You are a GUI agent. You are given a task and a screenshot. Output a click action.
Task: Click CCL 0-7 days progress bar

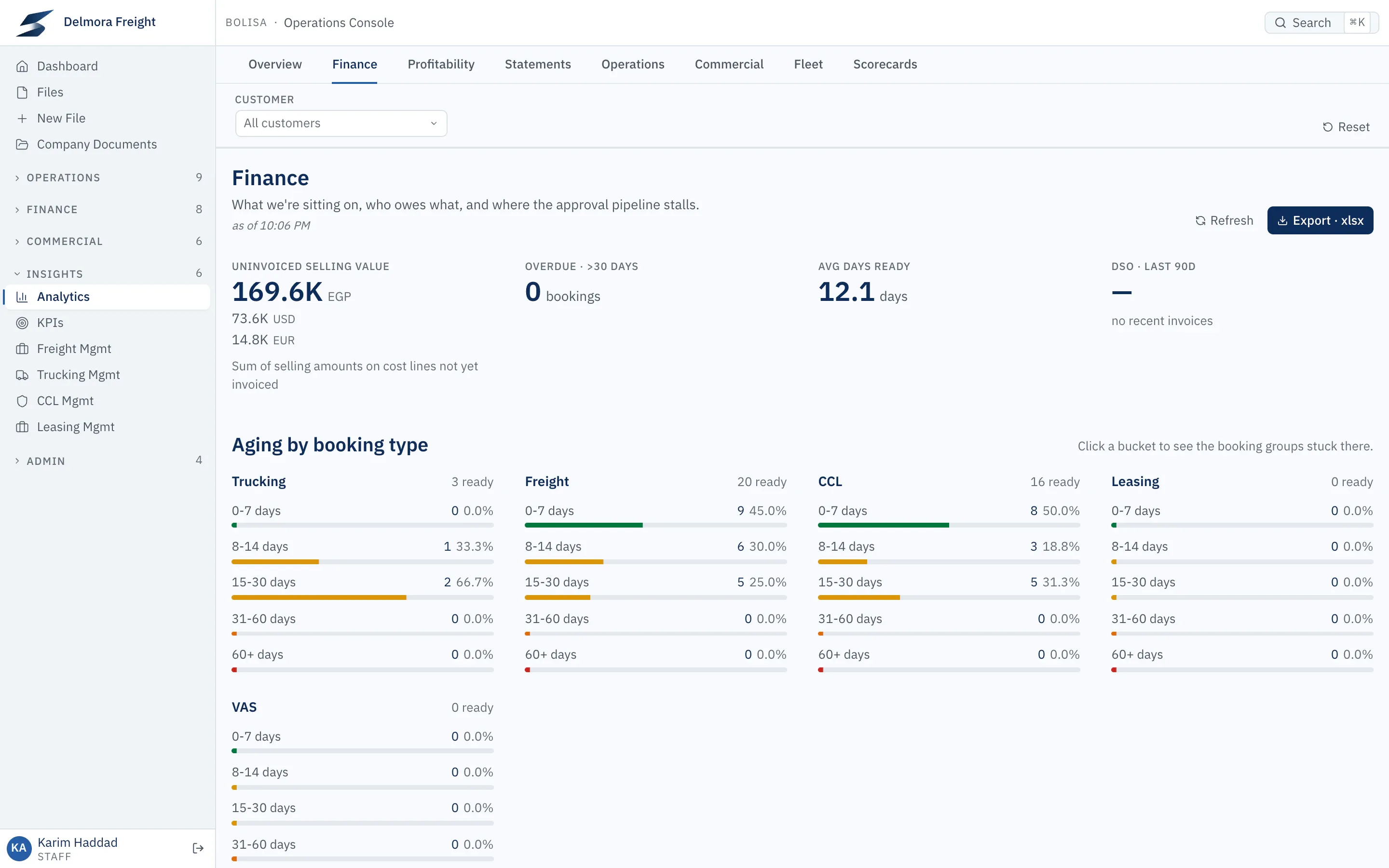click(949, 525)
